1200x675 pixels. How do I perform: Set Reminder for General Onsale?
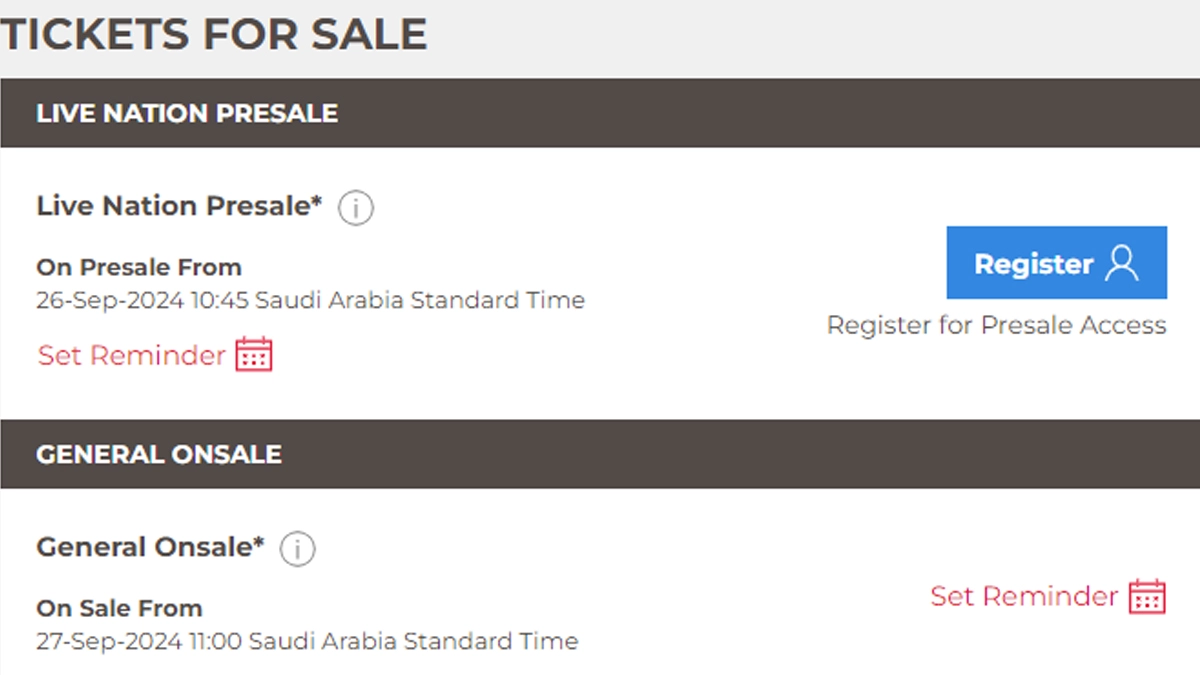pyautogui.click(x=1024, y=596)
